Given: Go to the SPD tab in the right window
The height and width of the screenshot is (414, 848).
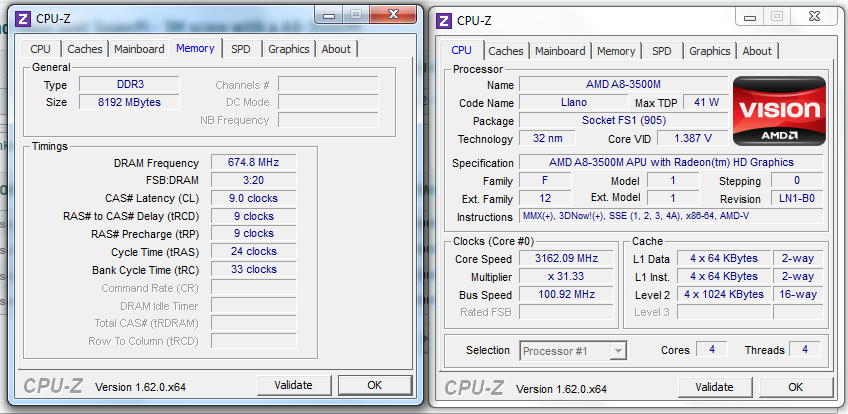Looking at the screenshot, I should [x=661, y=51].
